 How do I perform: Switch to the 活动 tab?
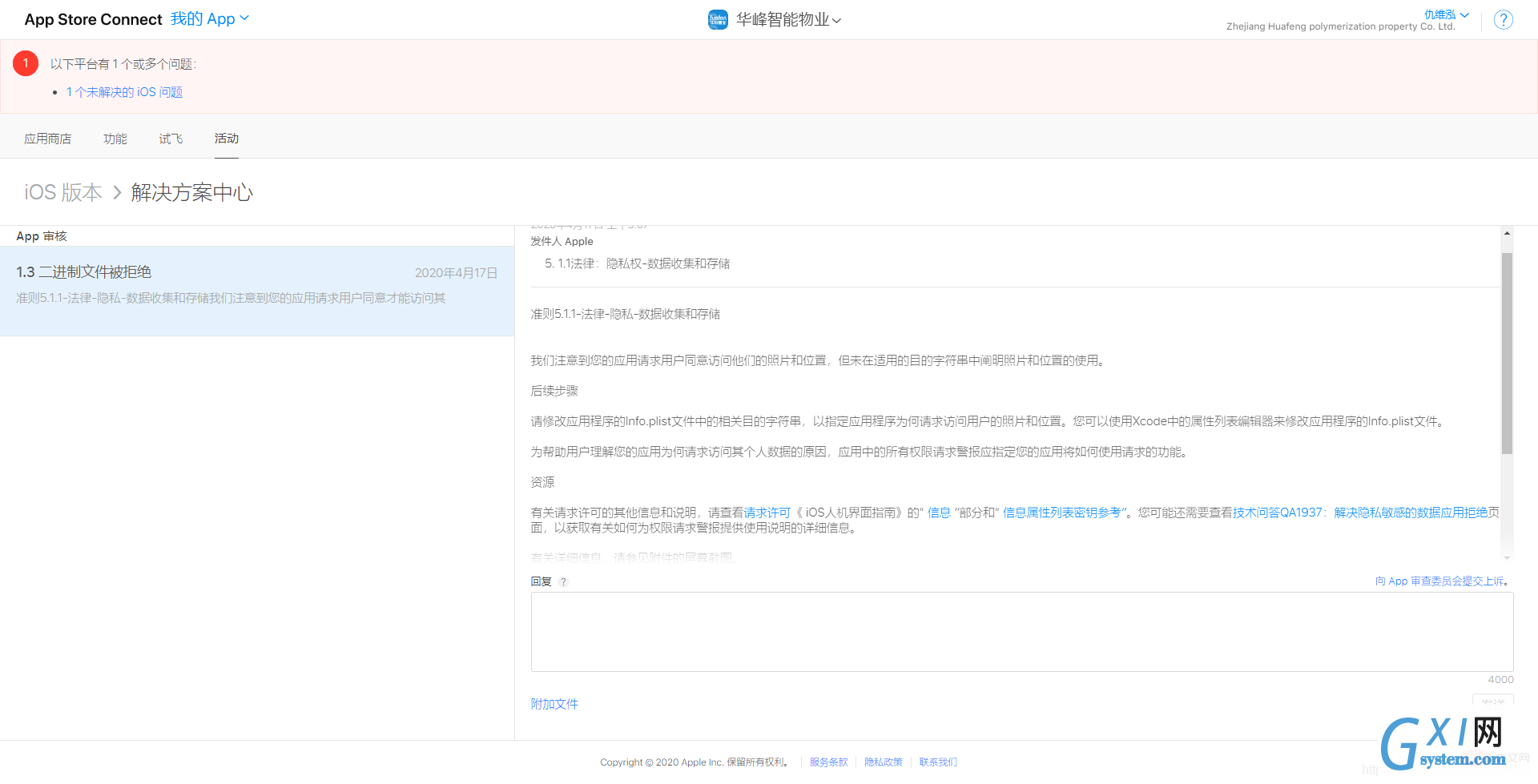(x=227, y=139)
